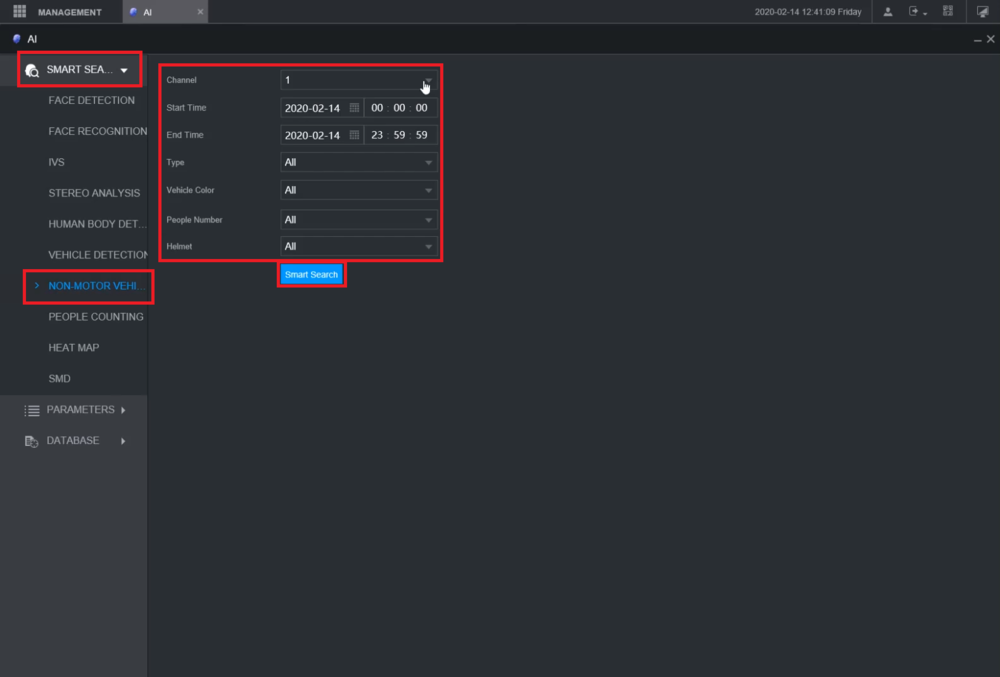
Task: Click the Smart Search magnifier icon
Action: click(x=32, y=71)
